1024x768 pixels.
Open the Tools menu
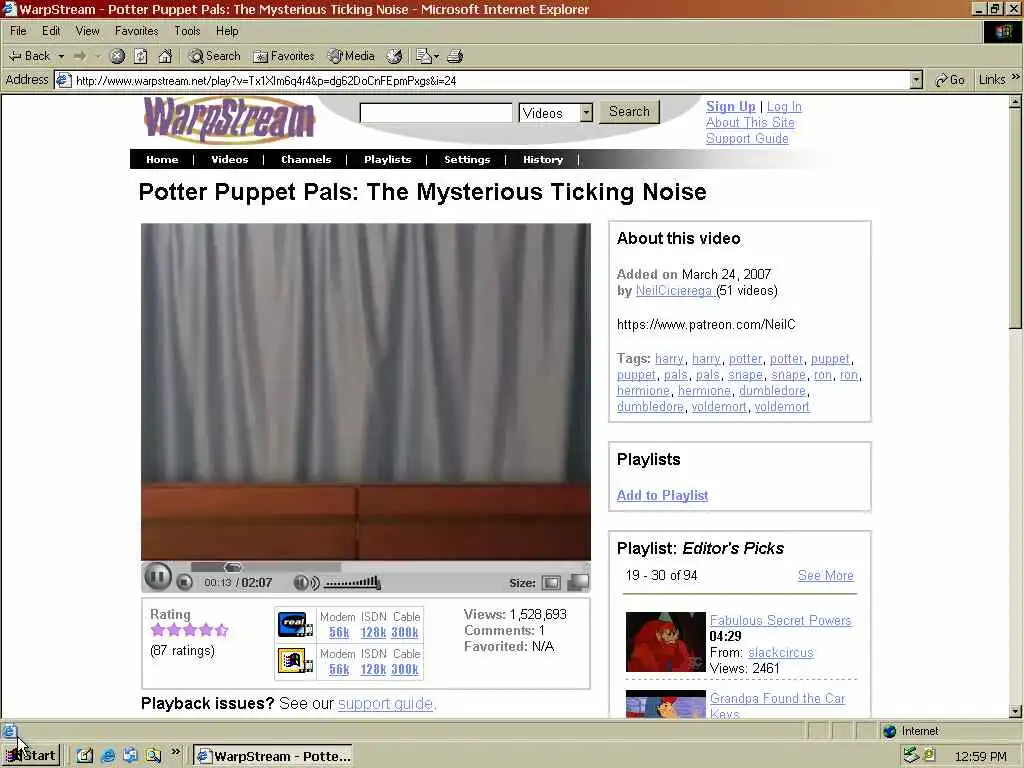pyautogui.click(x=187, y=31)
